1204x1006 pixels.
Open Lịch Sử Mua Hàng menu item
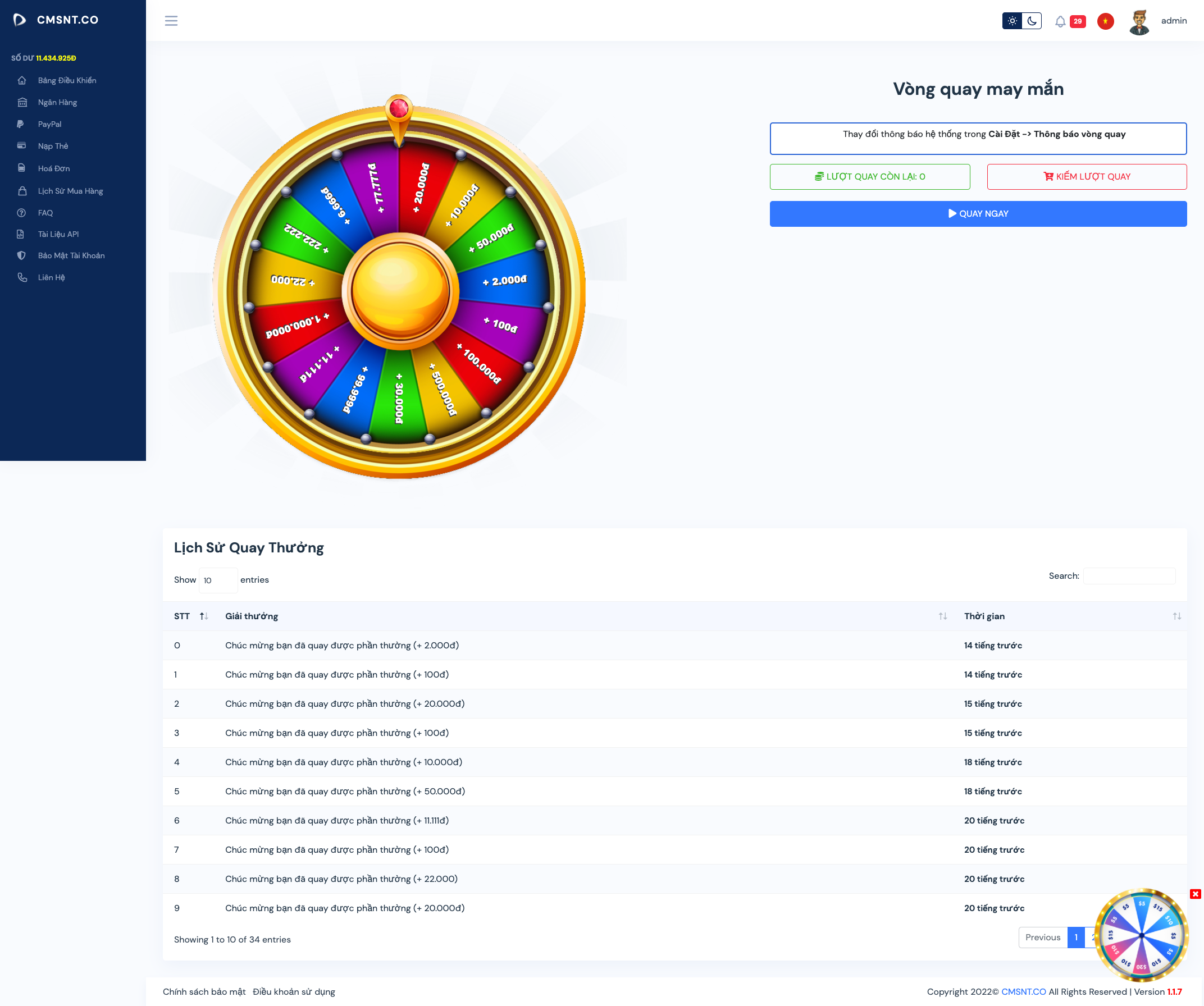(x=70, y=191)
